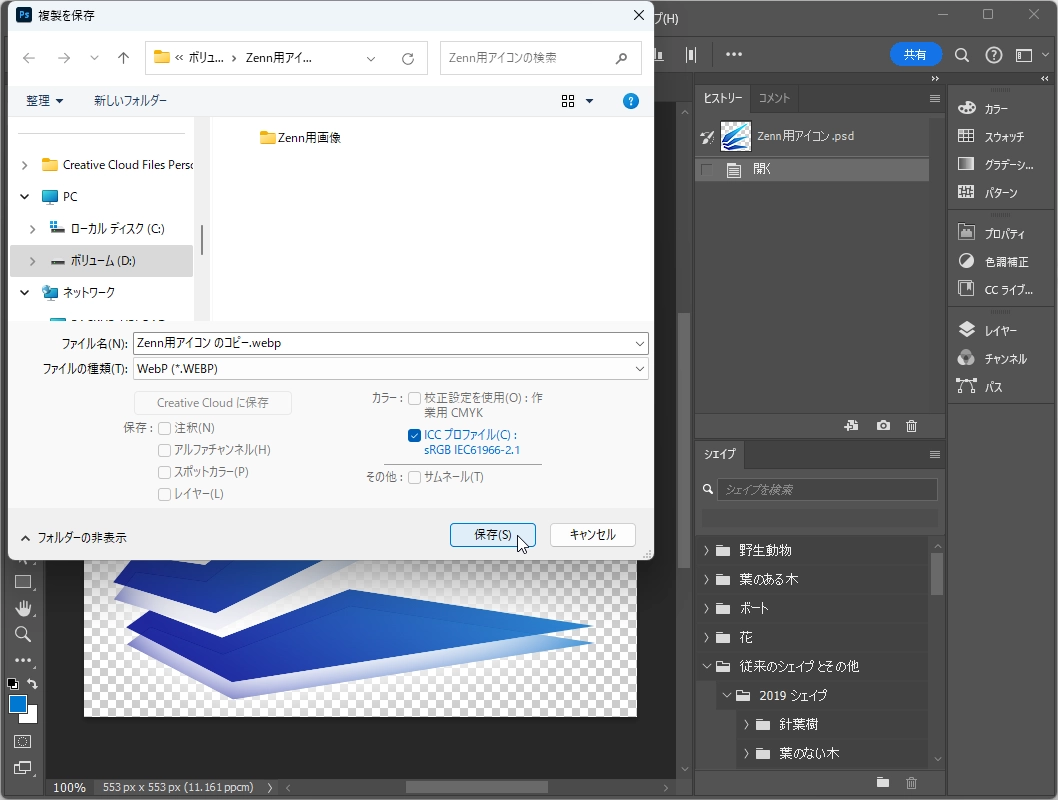Switch to the コメント tab
Image resolution: width=1058 pixels, height=800 pixels.
coord(774,98)
